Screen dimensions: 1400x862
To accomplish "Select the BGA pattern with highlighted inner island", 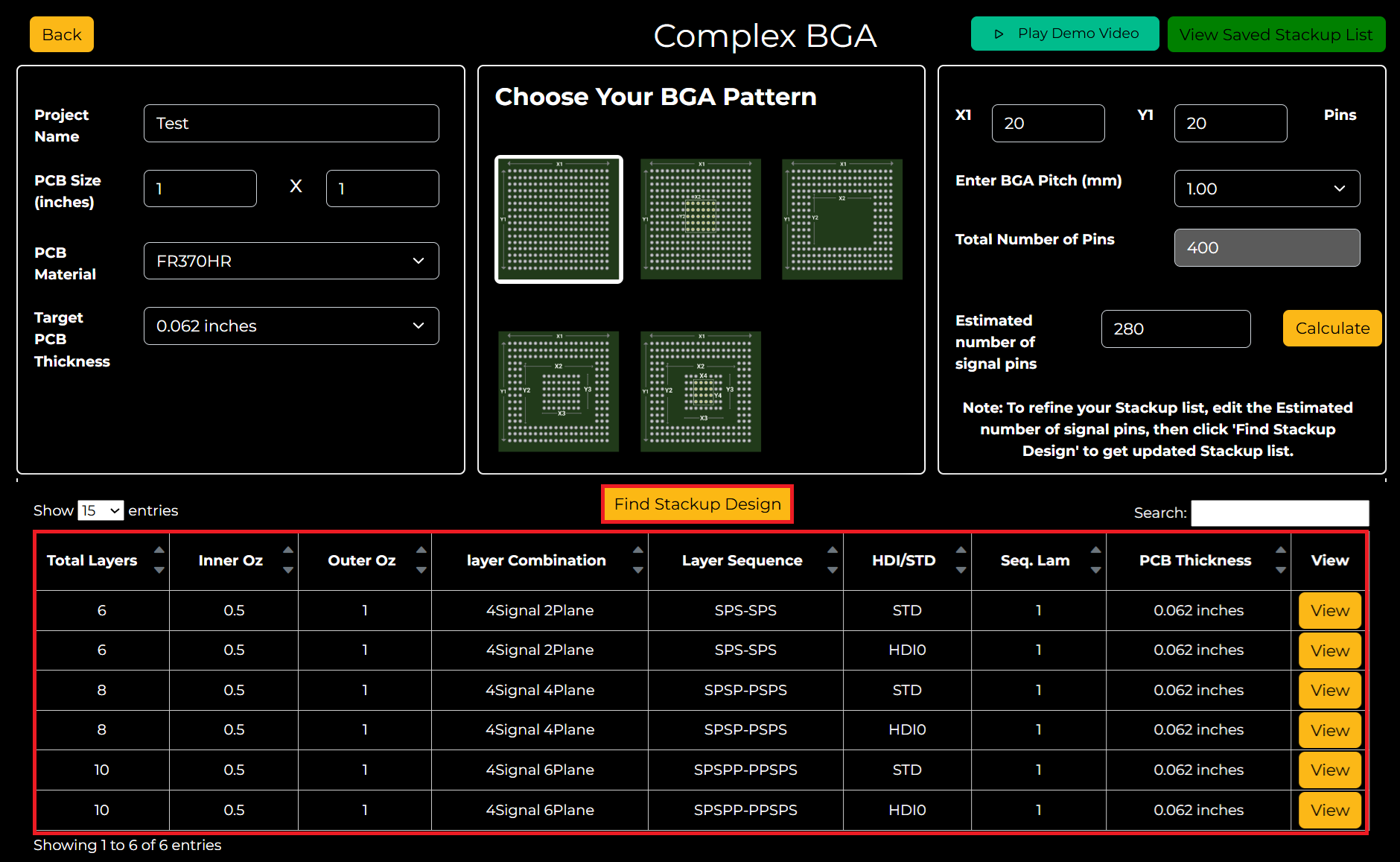I will click(x=701, y=391).
